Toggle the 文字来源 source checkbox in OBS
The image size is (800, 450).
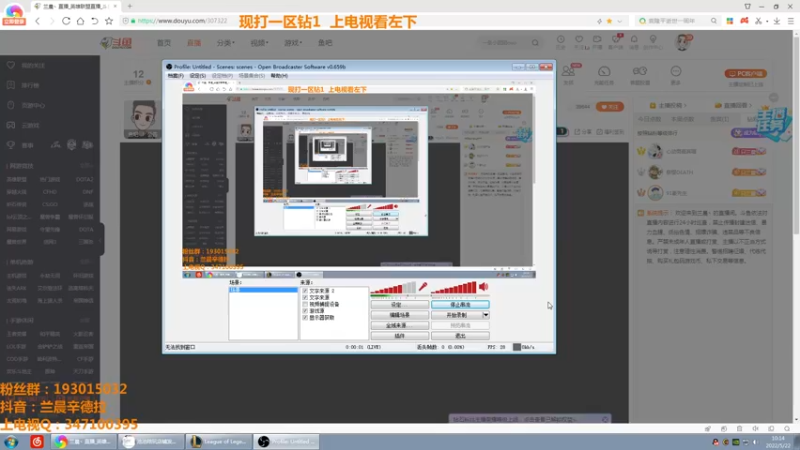coord(305,297)
